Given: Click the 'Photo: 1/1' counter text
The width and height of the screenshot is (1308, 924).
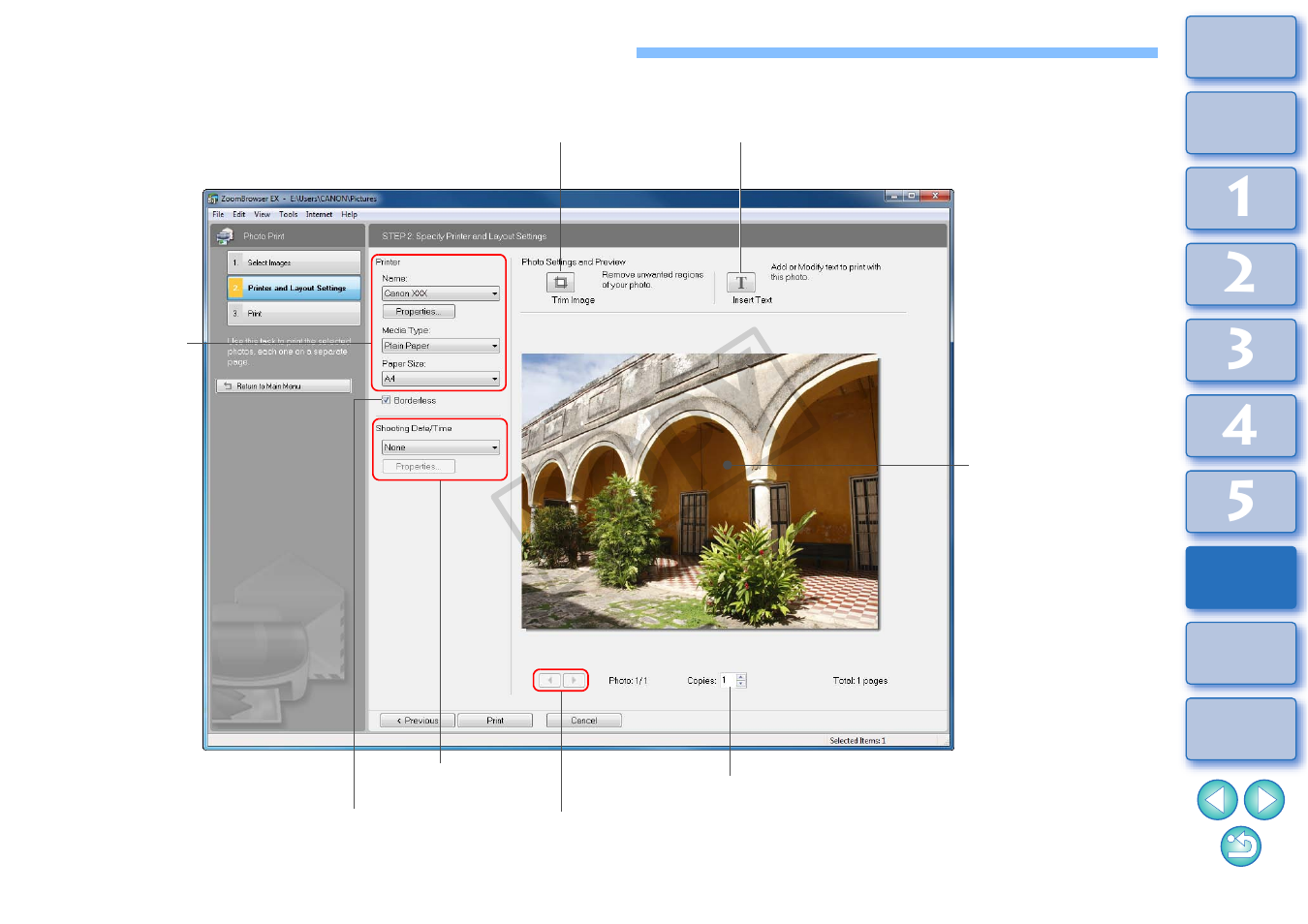Looking at the screenshot, I should tap(628, 681).
